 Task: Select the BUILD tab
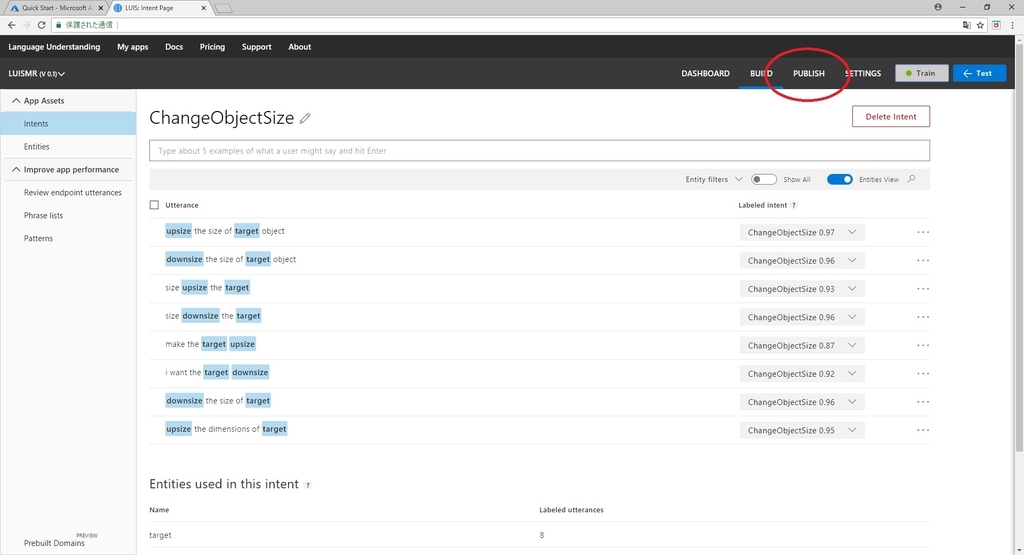(761, 73)
